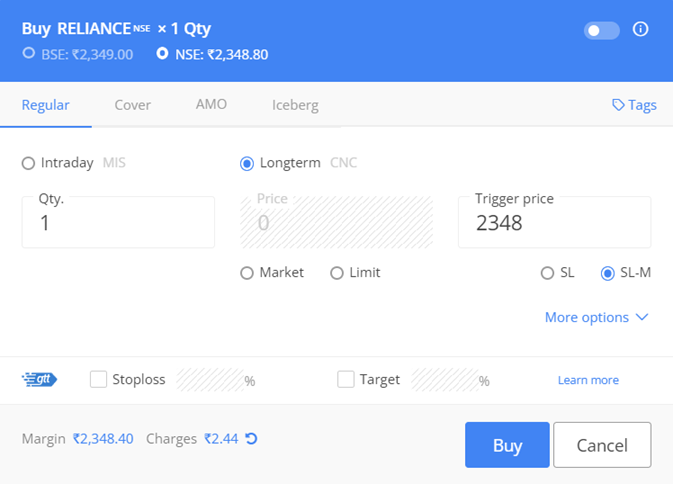Select the Limit order type
Screen dimensions: 673x484
[337, 273]
